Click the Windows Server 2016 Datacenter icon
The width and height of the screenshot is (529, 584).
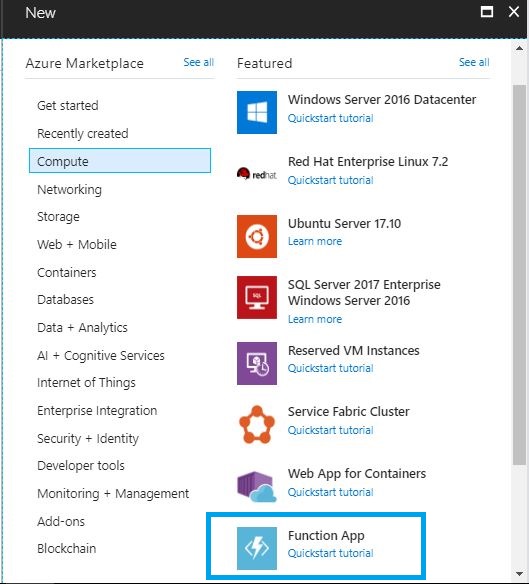tap(257, 112)
